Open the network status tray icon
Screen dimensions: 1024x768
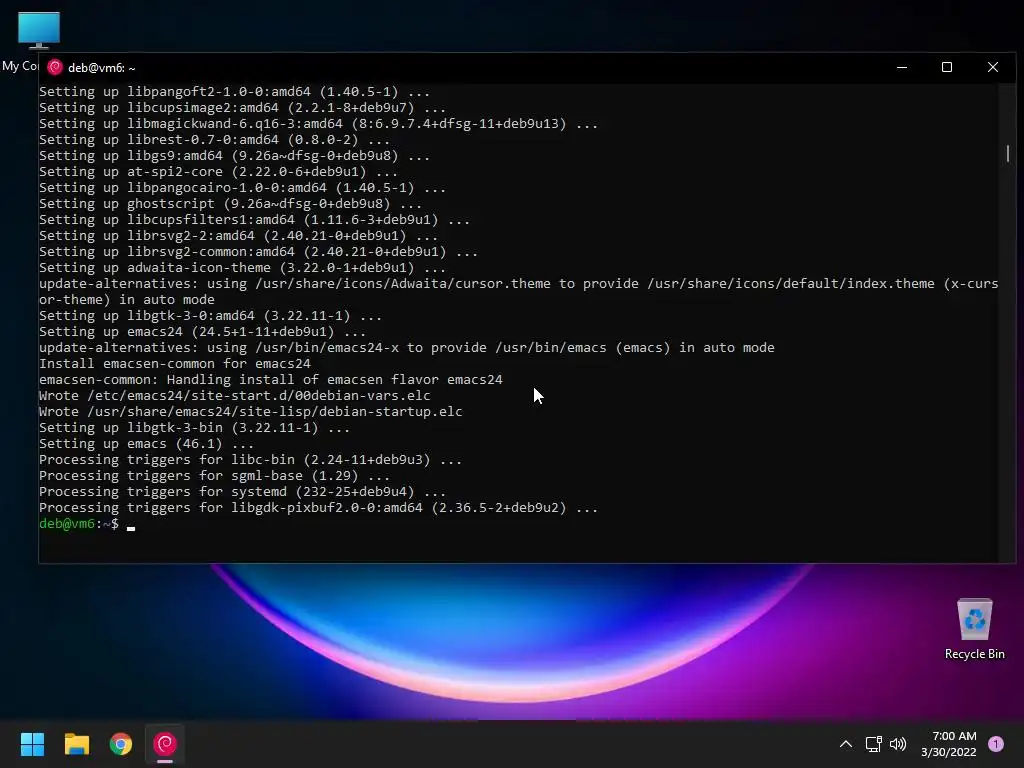(x=873, y=744)
